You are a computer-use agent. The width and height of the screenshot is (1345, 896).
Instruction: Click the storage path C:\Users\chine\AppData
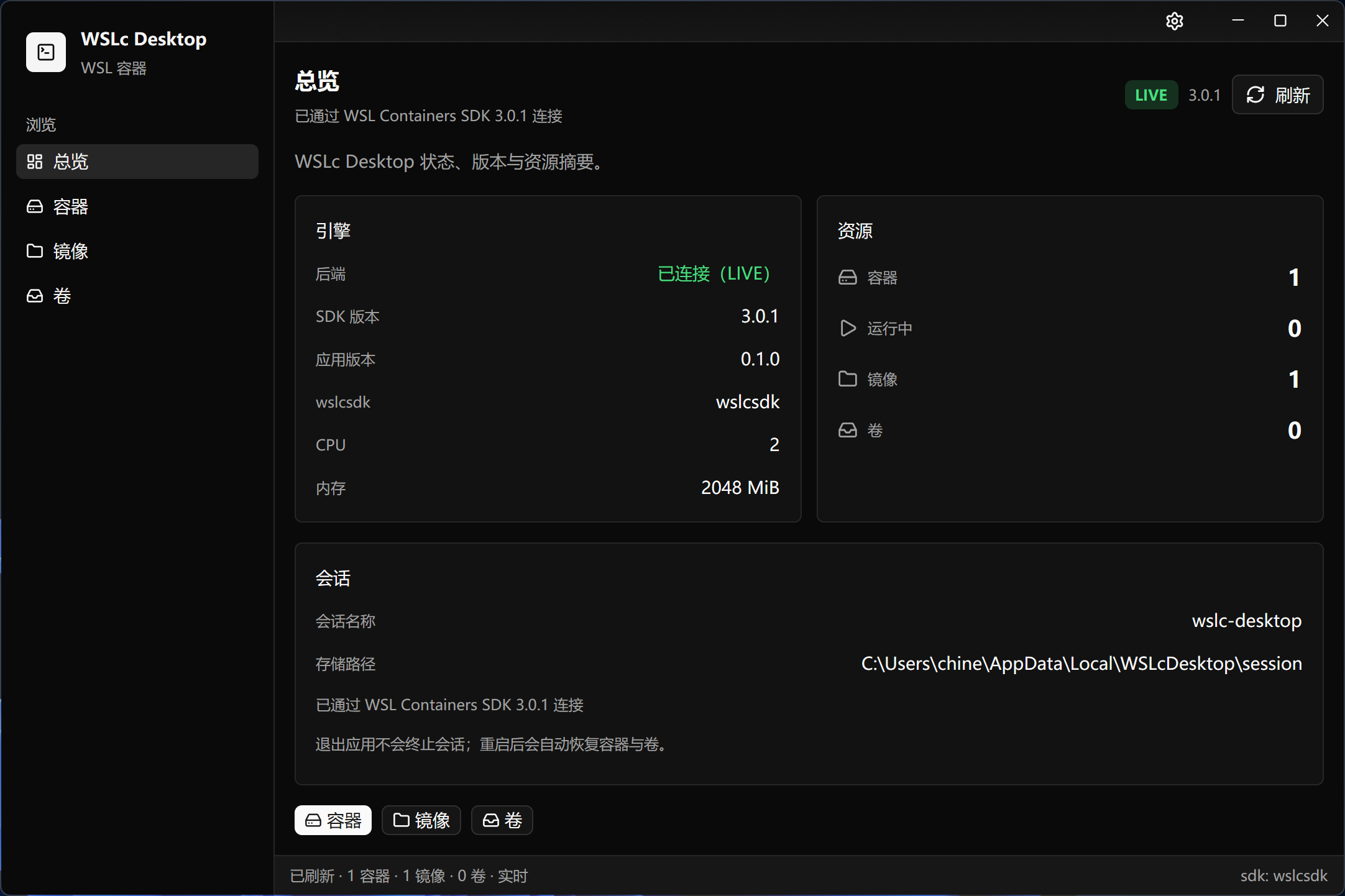[x=1081, y=664]
